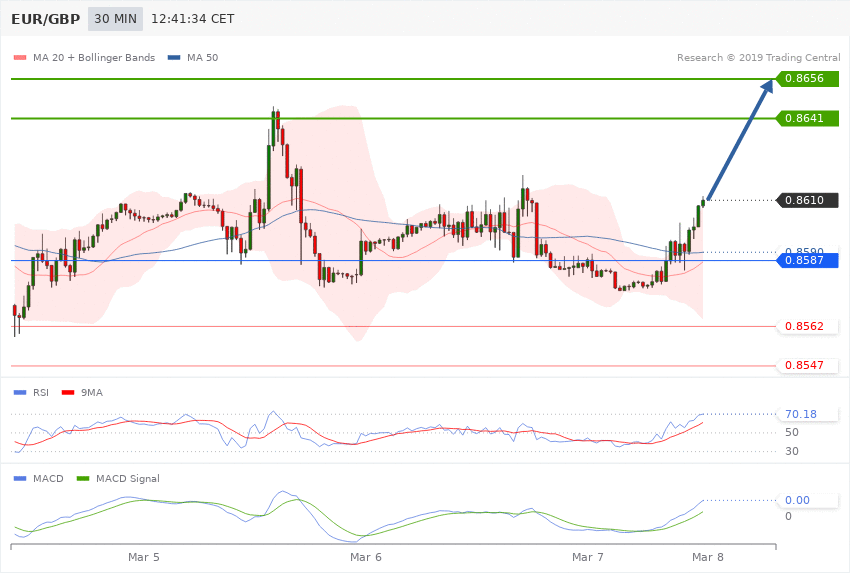Click the Research 2019 Trading Central credit
This screenshot has height=576, width=850.
click(758, 57)
